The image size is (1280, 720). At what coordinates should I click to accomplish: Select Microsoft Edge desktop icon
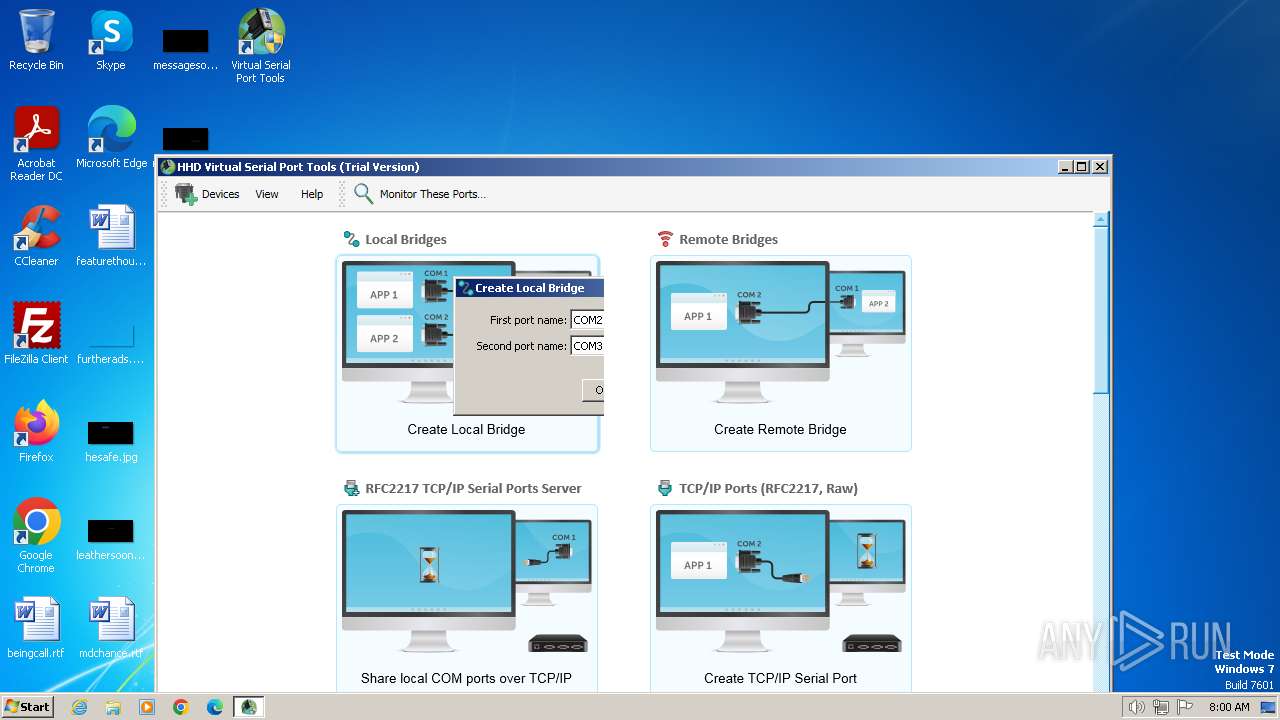[x=111, y=138]
